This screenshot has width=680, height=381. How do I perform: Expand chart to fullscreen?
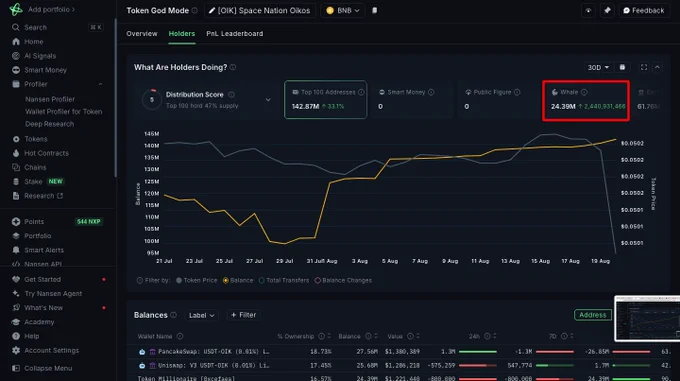pos(644,67)
